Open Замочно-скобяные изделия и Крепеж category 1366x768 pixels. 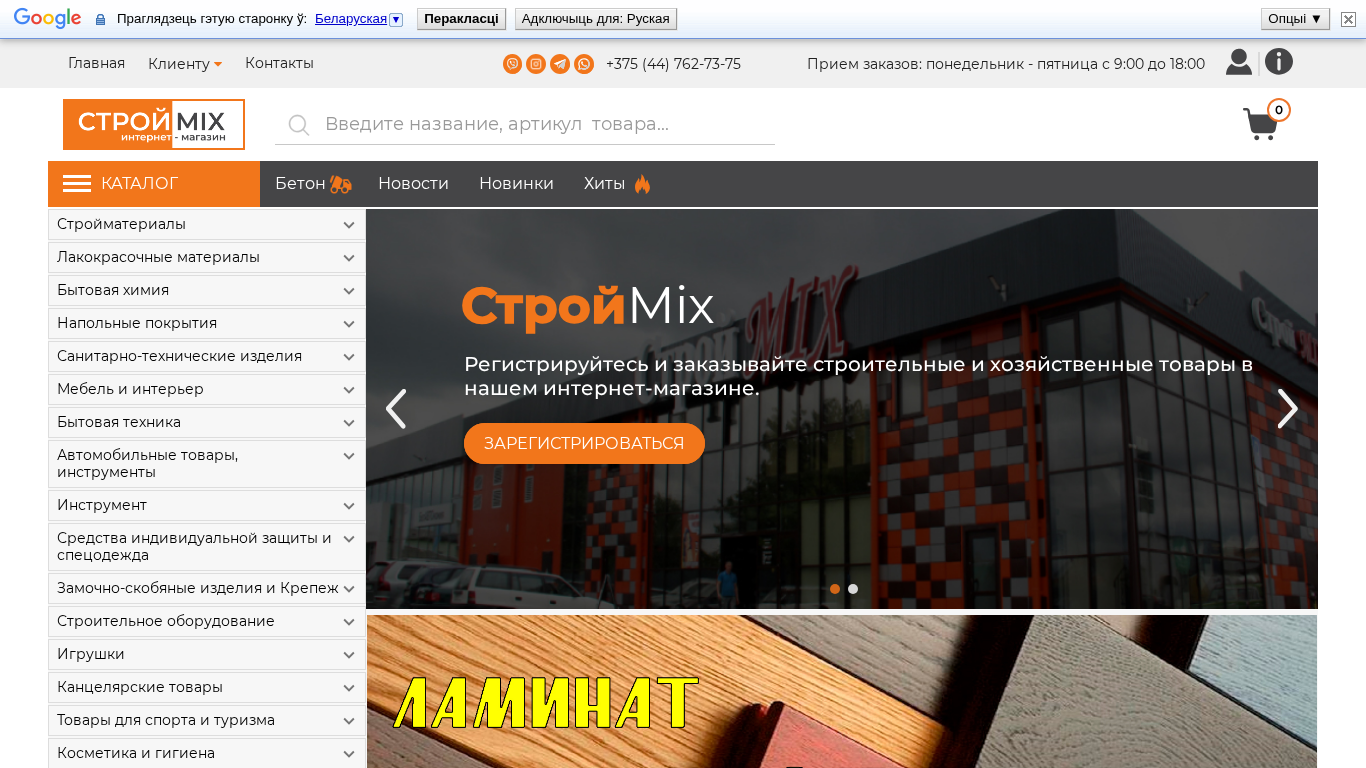[x=207, y=588]
